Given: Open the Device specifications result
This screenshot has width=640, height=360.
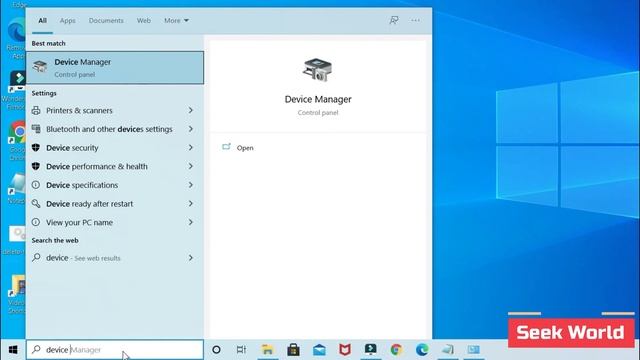Looking at the screenshot, I should click(x=115, y=185).
